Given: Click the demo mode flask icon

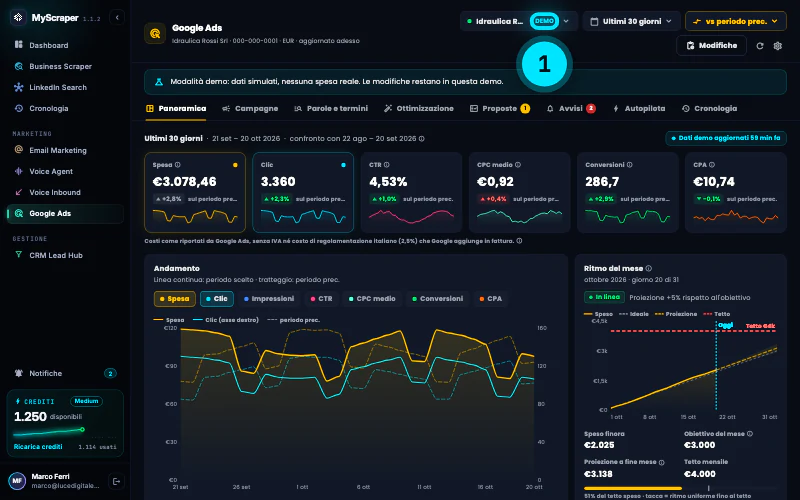Looking at the screenshot, I should (159, 82).
